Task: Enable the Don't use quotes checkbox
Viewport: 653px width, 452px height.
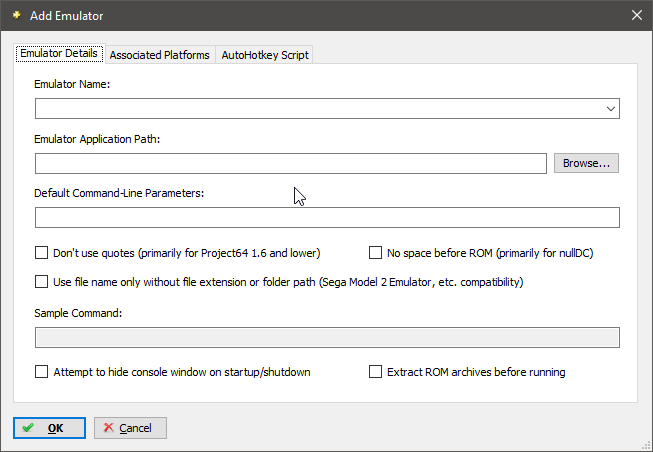Action: (41, 253)
